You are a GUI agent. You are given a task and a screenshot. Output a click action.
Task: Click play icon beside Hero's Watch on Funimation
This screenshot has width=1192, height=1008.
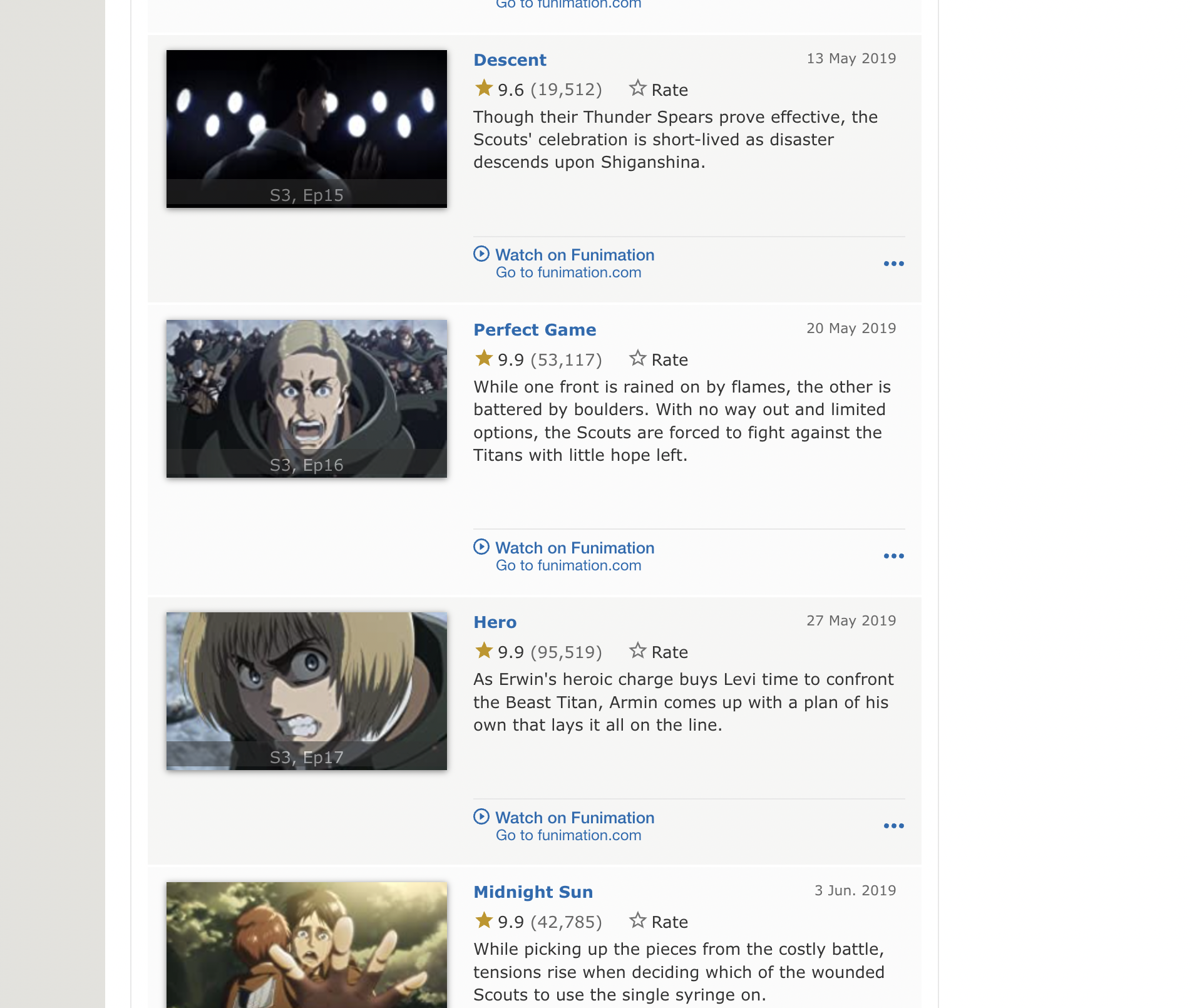coord(481,816)
